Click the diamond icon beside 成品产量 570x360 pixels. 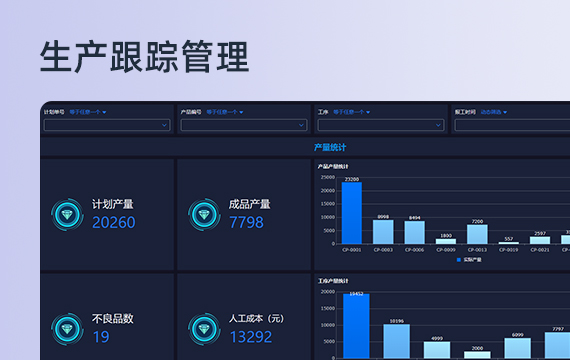point(204,215)
